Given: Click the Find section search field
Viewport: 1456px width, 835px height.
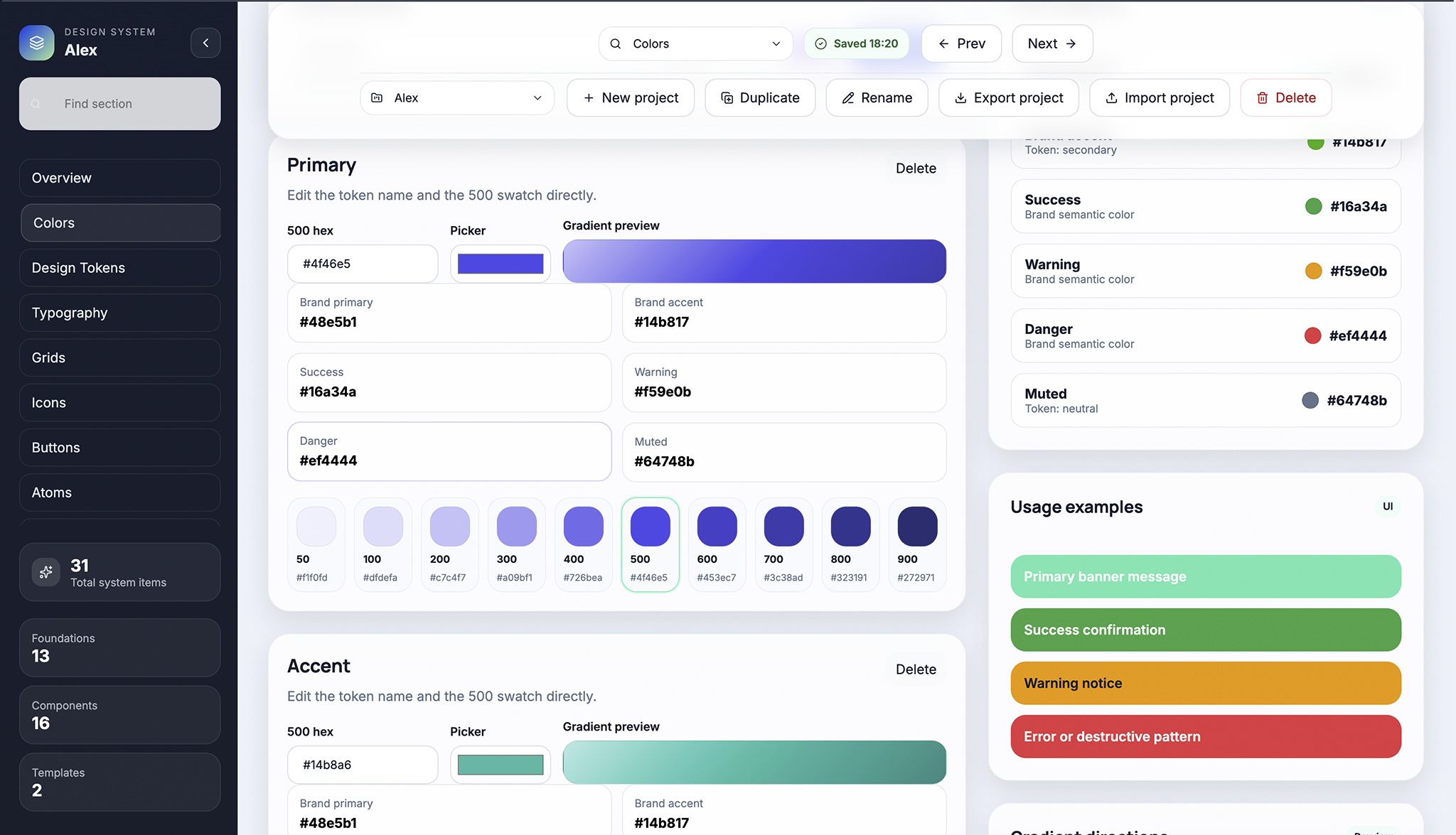Looking at the screenshot, I should (x=119, y=104).
